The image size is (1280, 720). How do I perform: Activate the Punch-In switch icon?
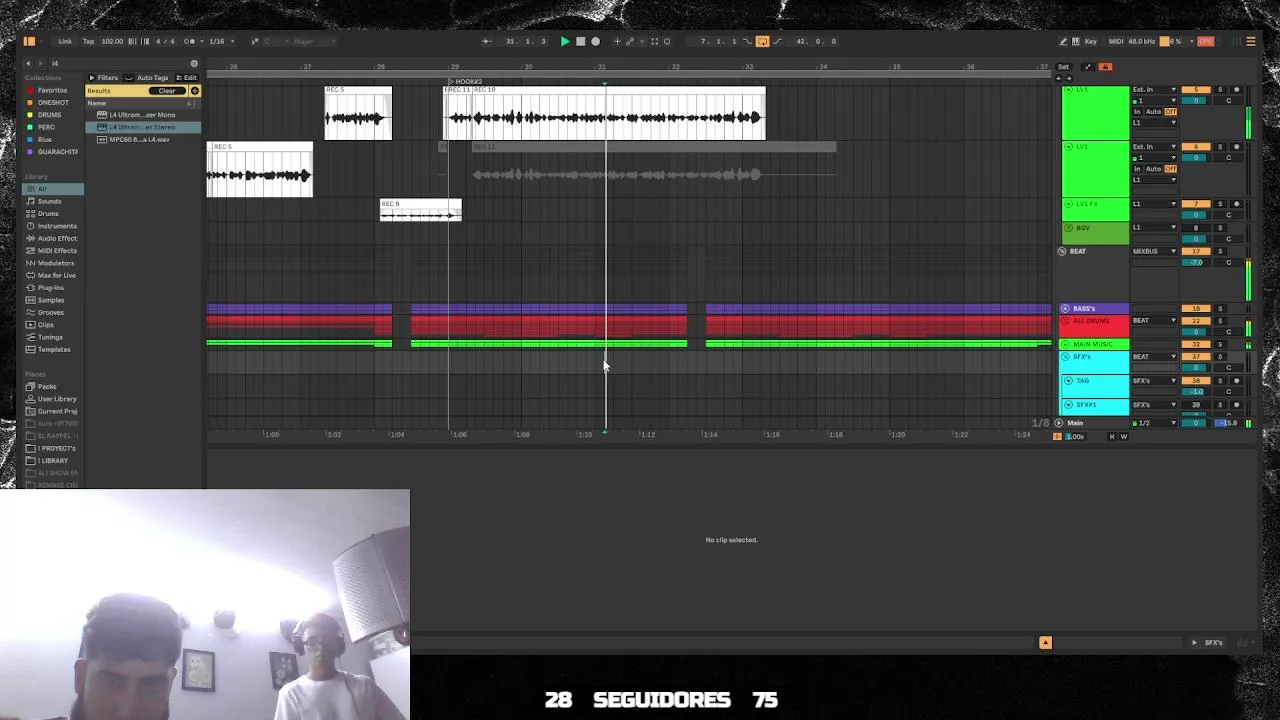(x=749, y=41)
